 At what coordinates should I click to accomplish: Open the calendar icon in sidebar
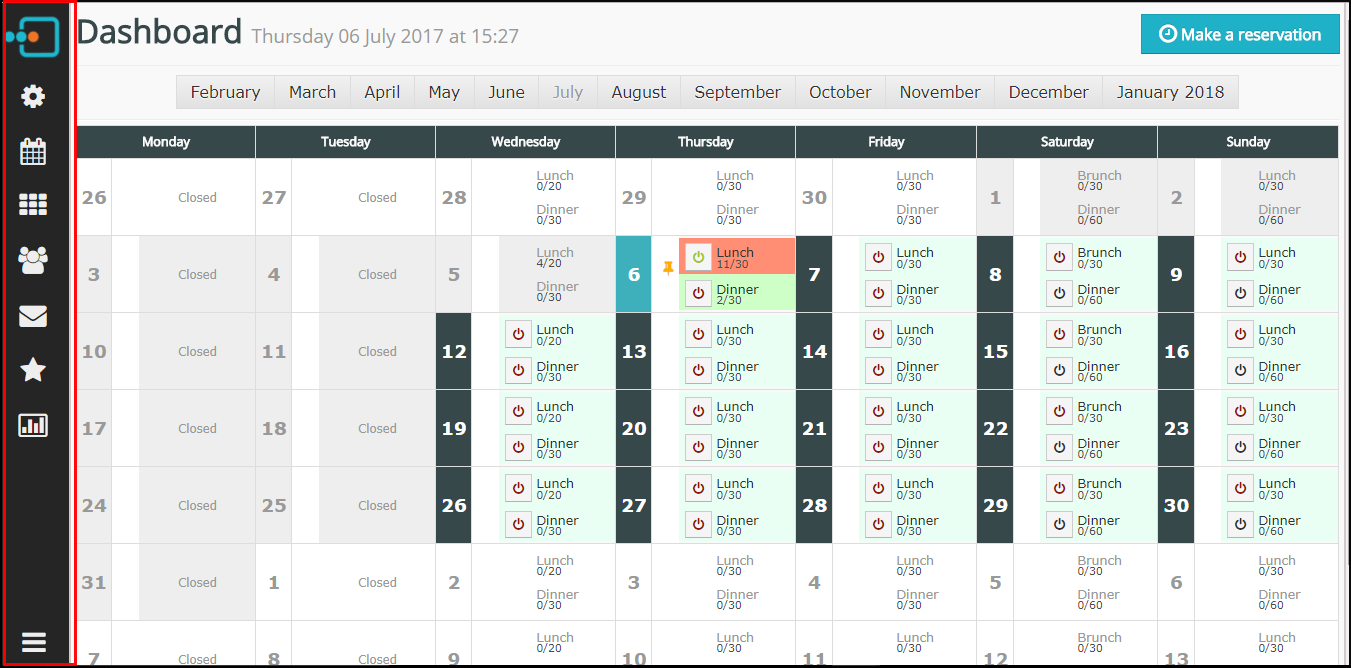coord(33,152)
